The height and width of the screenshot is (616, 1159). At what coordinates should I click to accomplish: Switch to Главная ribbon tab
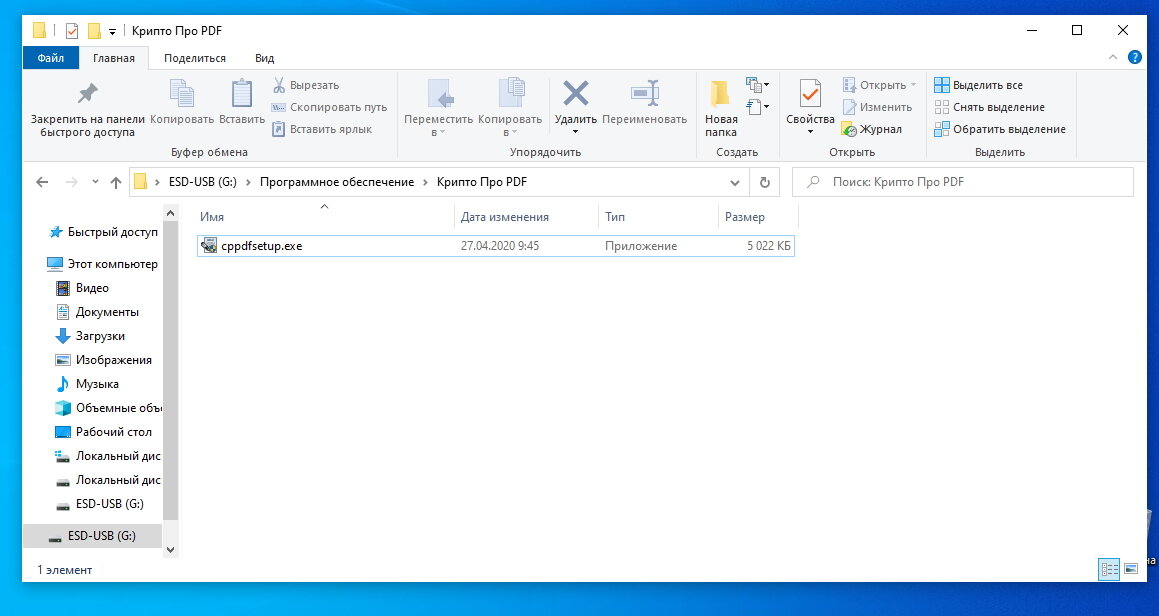tap(114, 58)
